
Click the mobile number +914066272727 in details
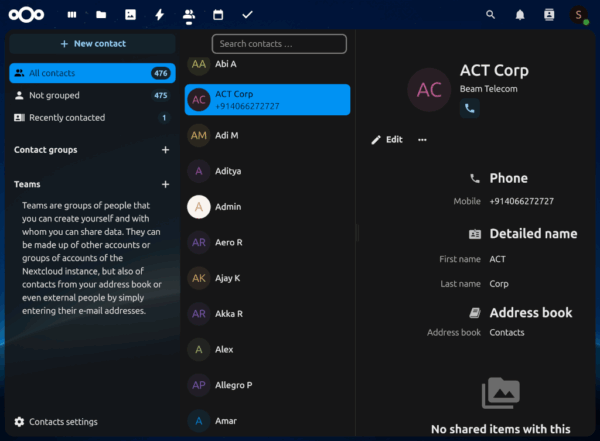tap(522, 201)
